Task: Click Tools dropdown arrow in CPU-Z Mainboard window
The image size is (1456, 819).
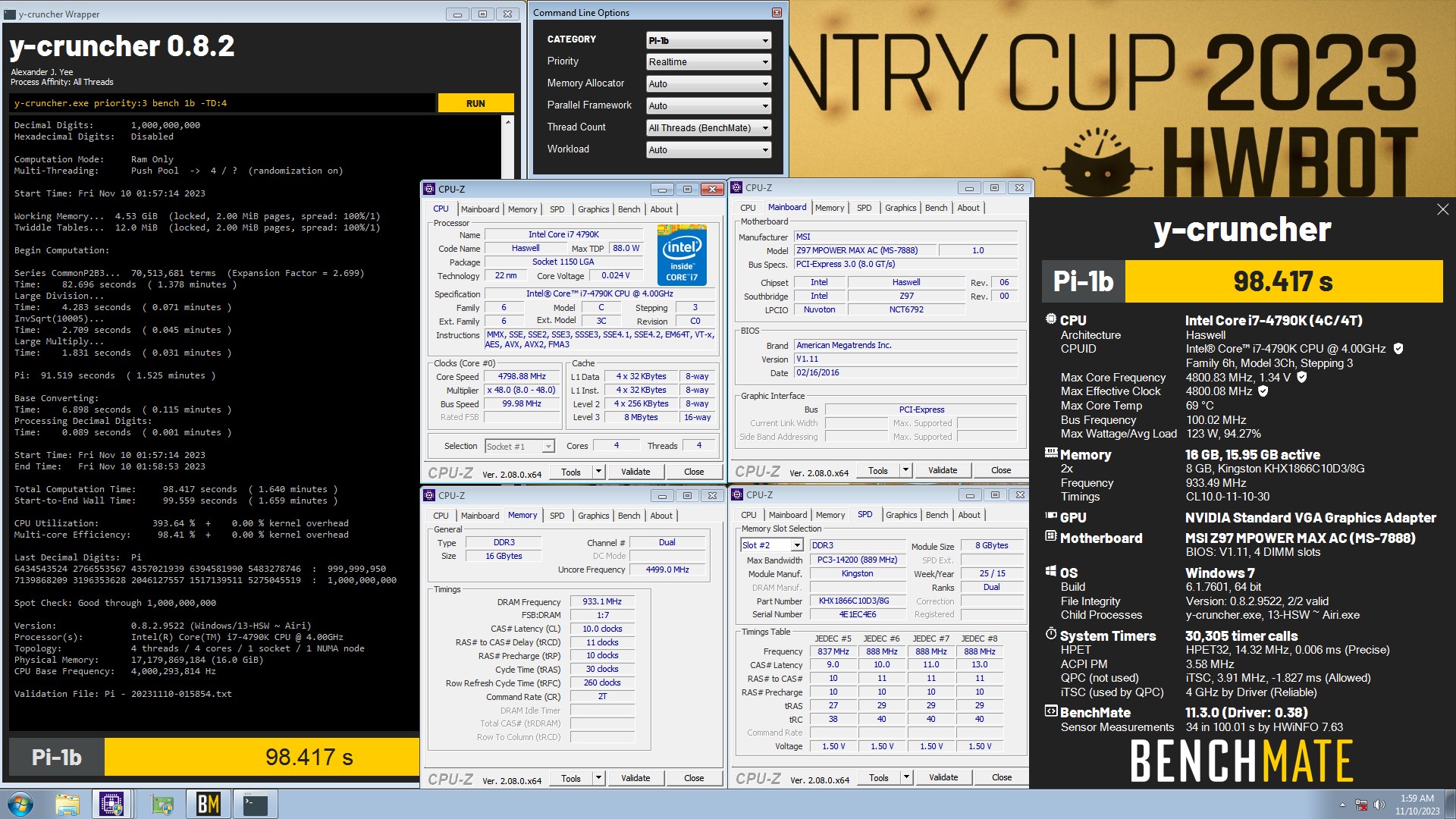Action: (x=905, y=470)
